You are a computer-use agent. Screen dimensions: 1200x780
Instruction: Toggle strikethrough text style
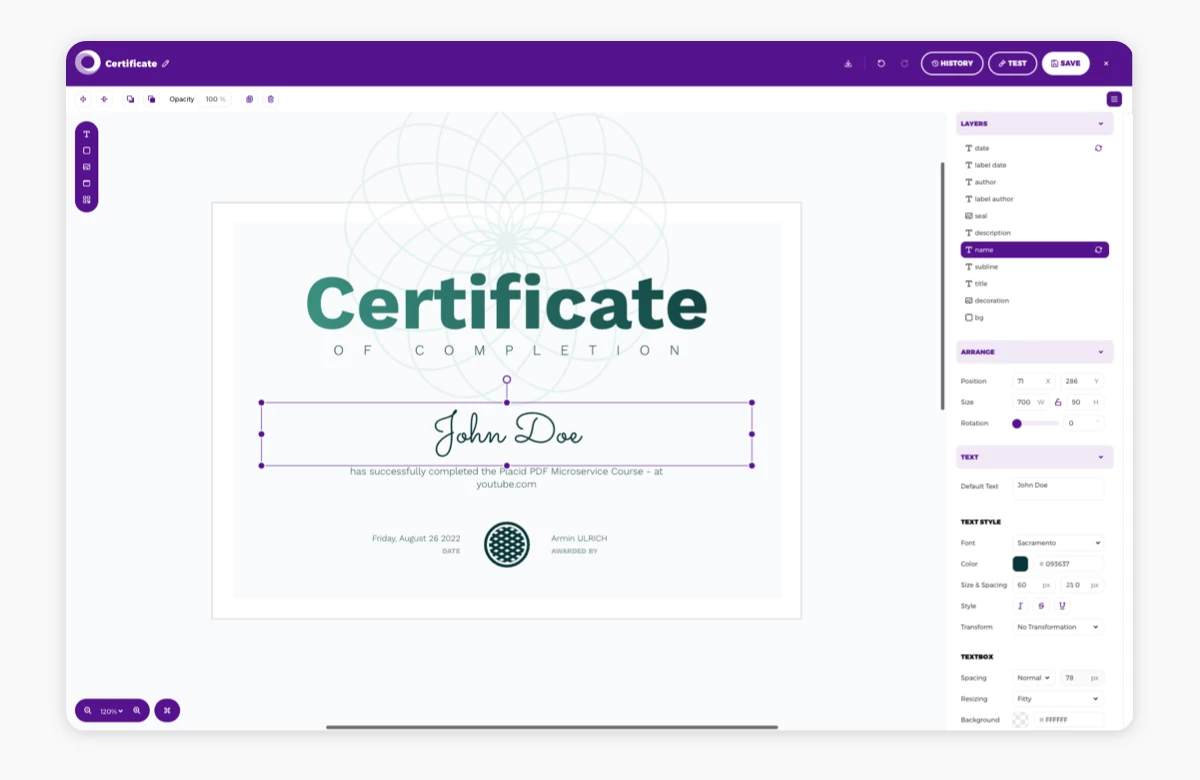[x=1041, y=606]
